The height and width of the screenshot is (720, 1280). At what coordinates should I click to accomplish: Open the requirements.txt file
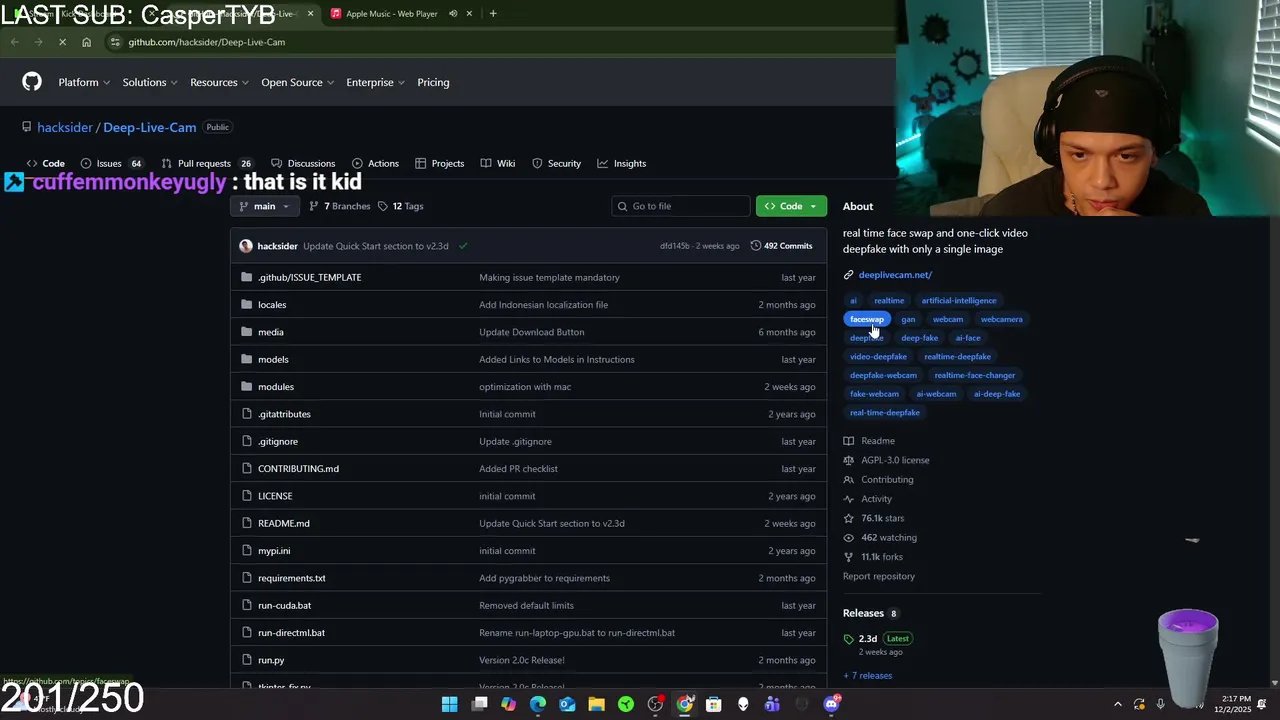[292, 578]
